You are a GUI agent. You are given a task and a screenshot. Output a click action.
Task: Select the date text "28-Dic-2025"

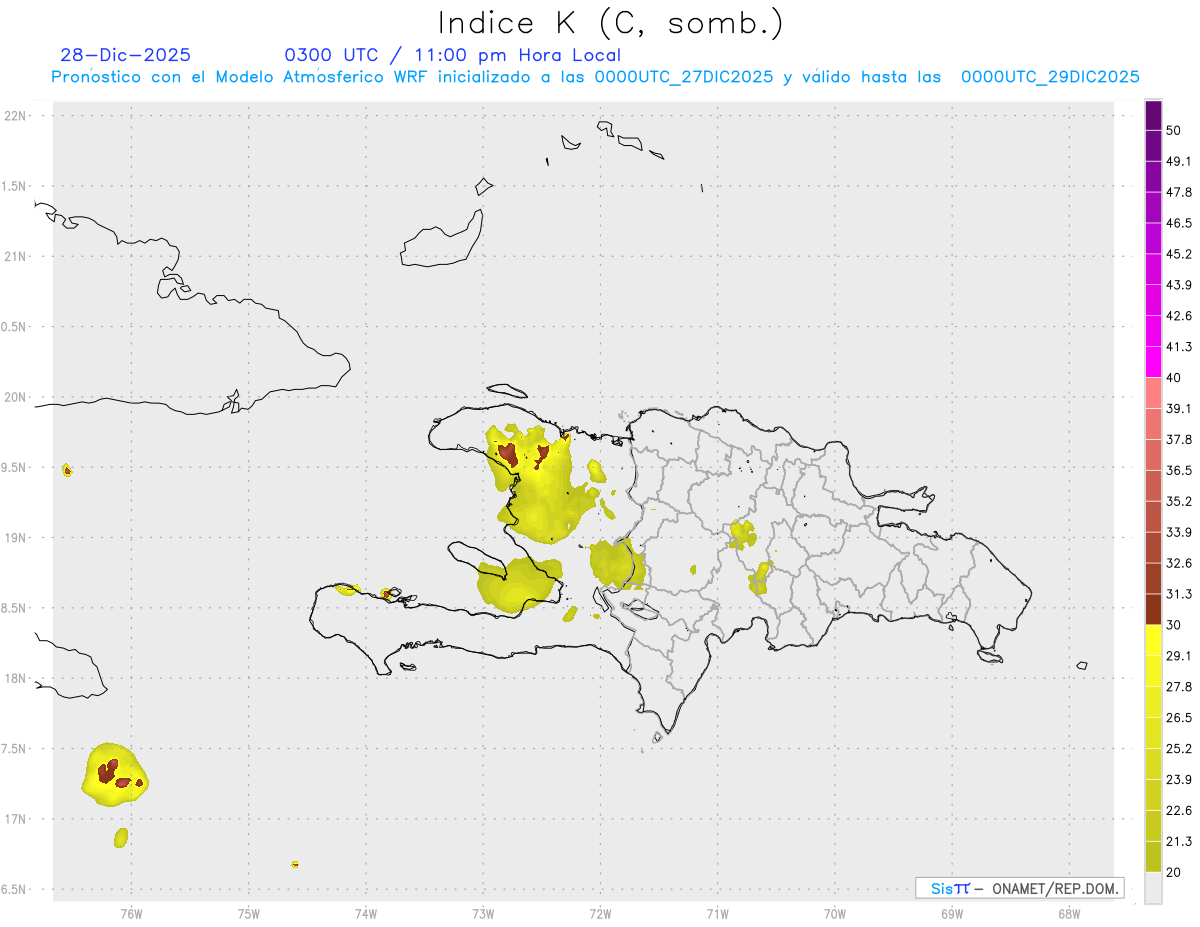[125, 55]
